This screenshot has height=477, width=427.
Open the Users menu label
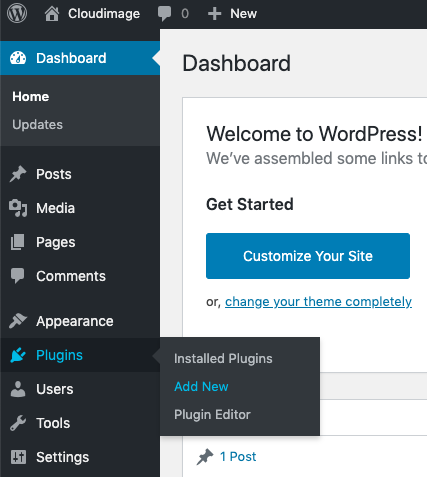point(55,389)
